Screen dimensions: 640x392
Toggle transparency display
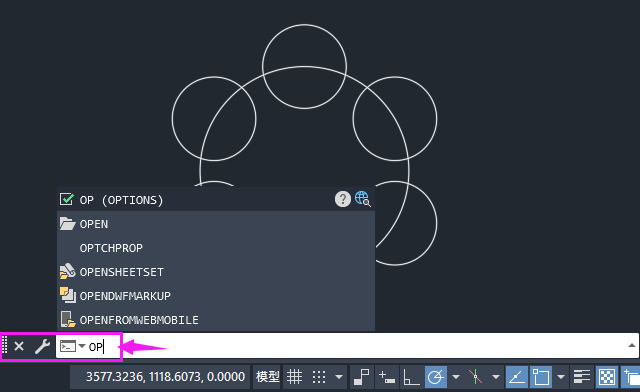(x=607, y=376)
